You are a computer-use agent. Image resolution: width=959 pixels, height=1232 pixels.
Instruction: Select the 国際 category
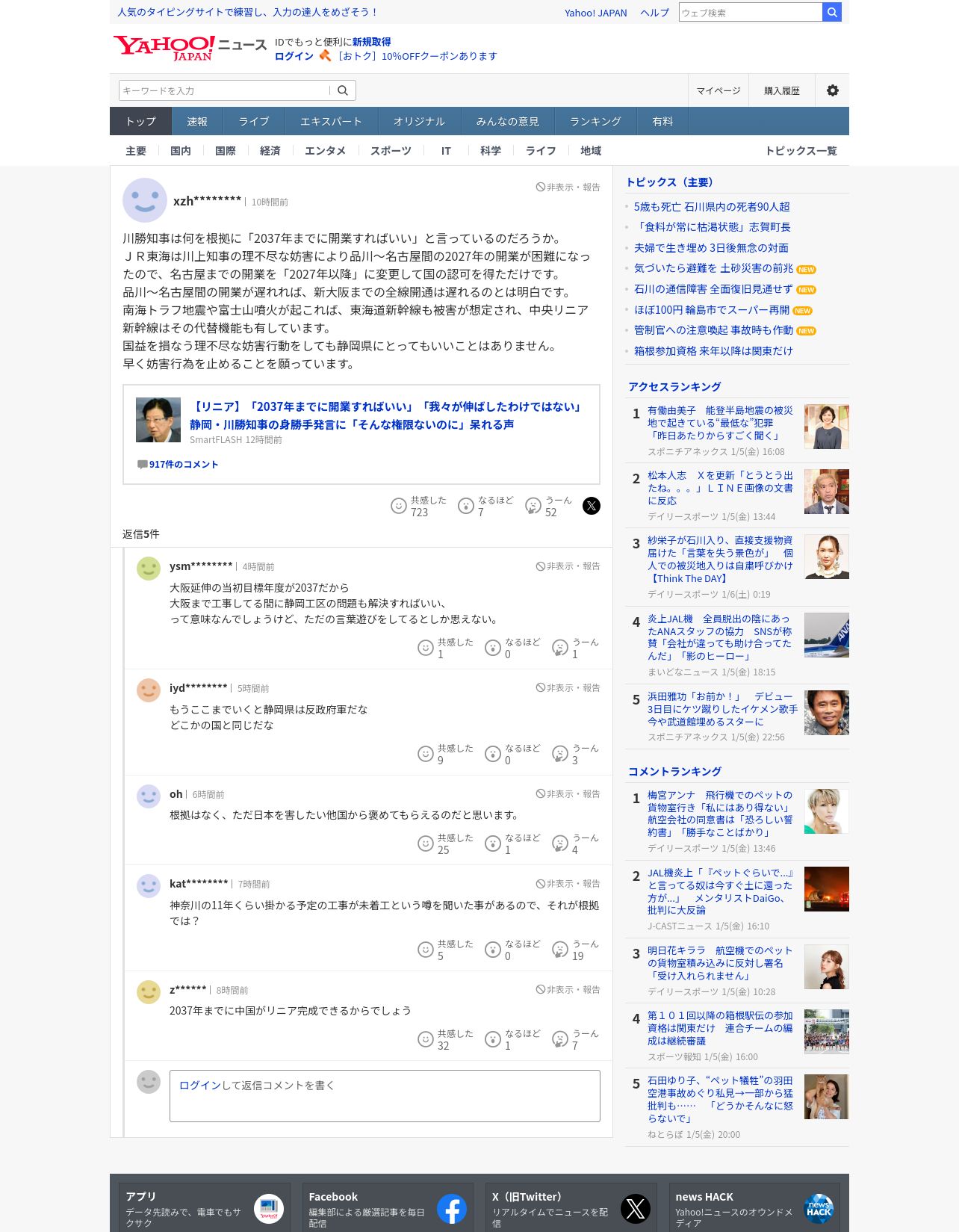click(225, 151)
